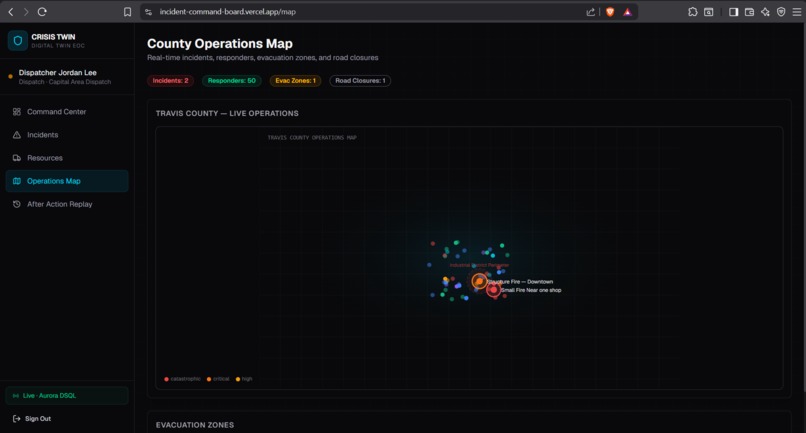Click the CRISIS TWIN title text
Screen dimensions: 806x433
pyautogui.click(x=53, y=37)
